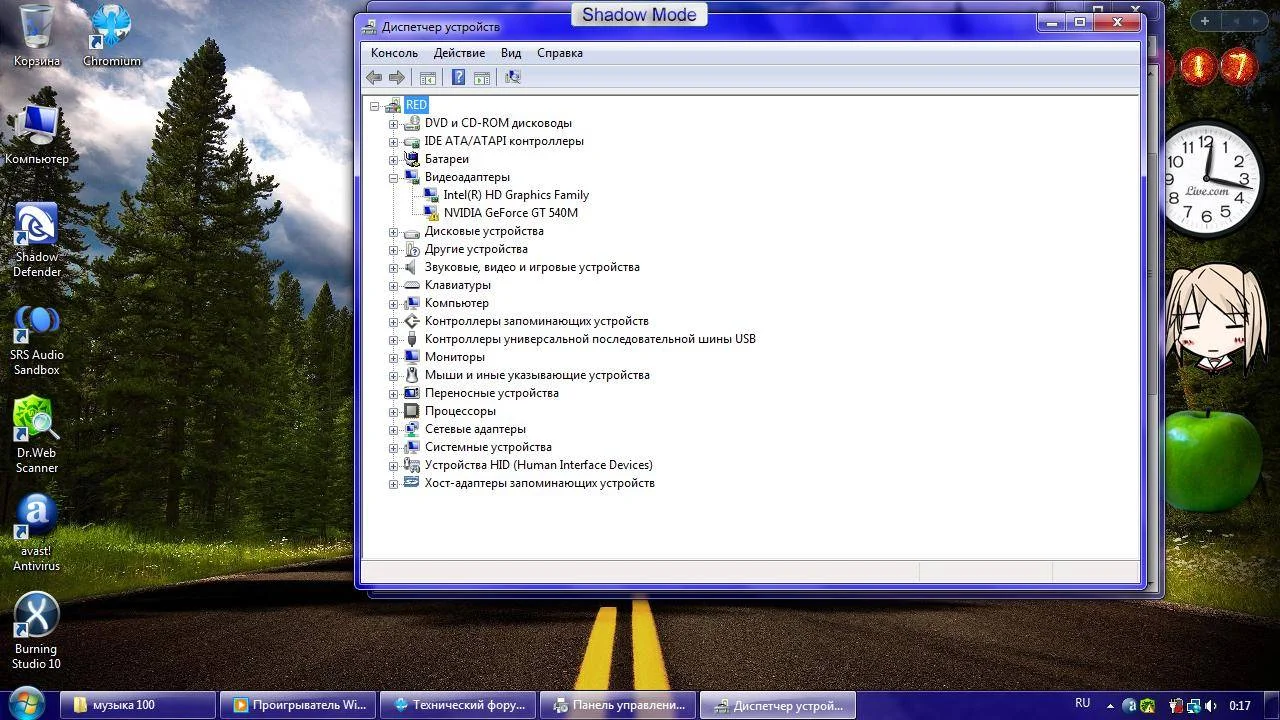Select the Компьютер desktop icon

coord(37,134)
